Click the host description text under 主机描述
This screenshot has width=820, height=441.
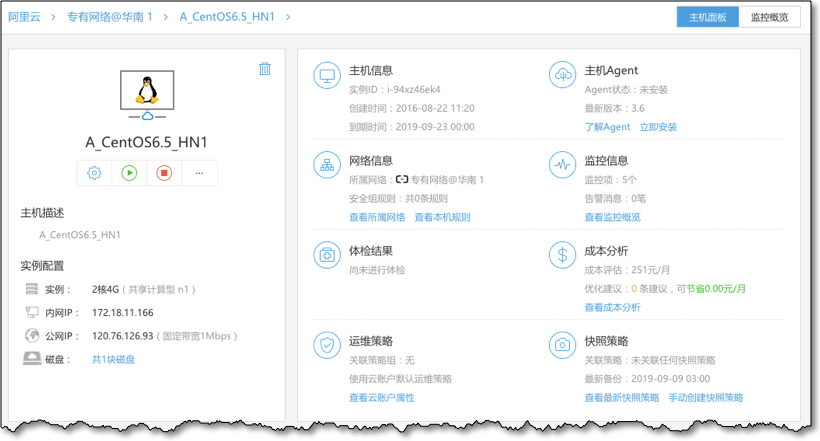[x=79, y=235]
